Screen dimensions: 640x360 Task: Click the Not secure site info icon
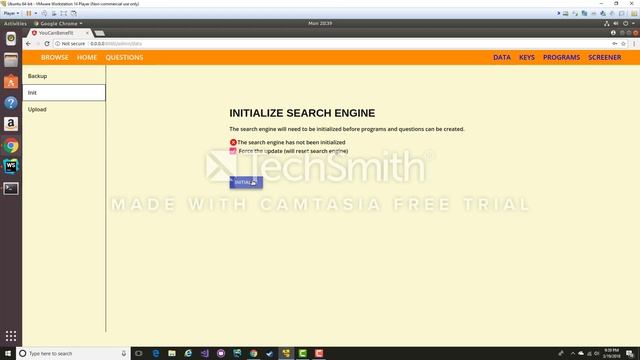click(58, 44)
